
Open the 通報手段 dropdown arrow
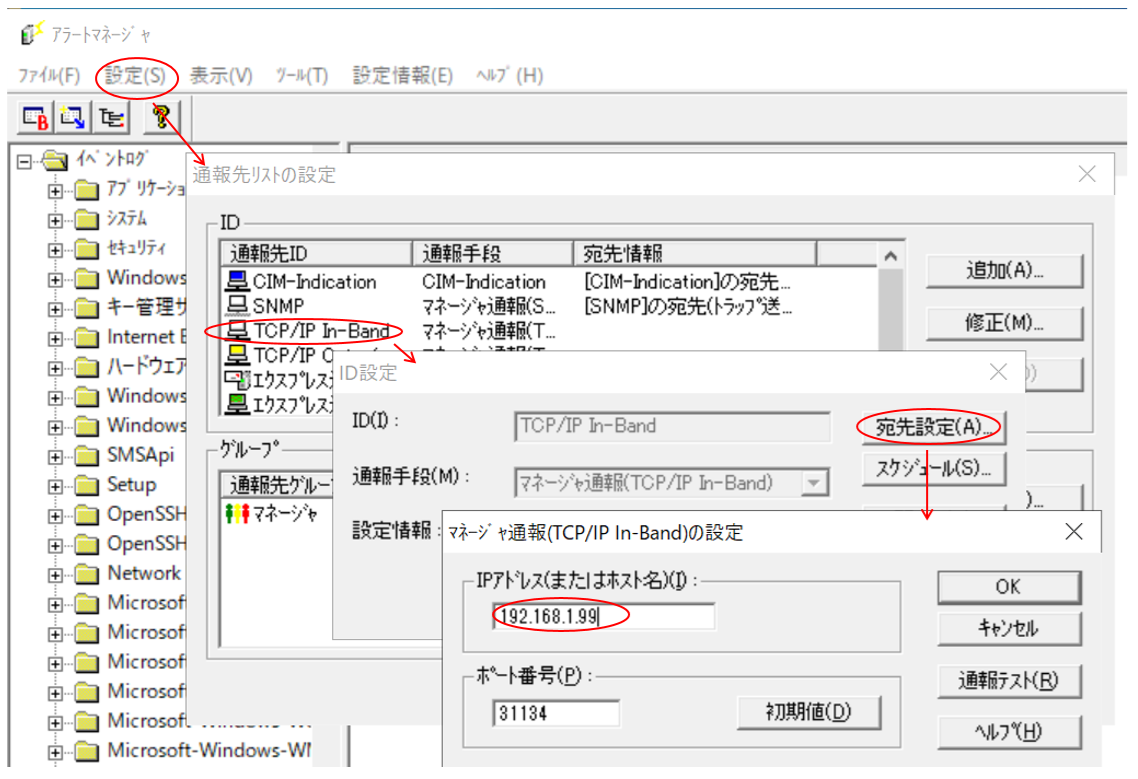[x=815, y=483]
